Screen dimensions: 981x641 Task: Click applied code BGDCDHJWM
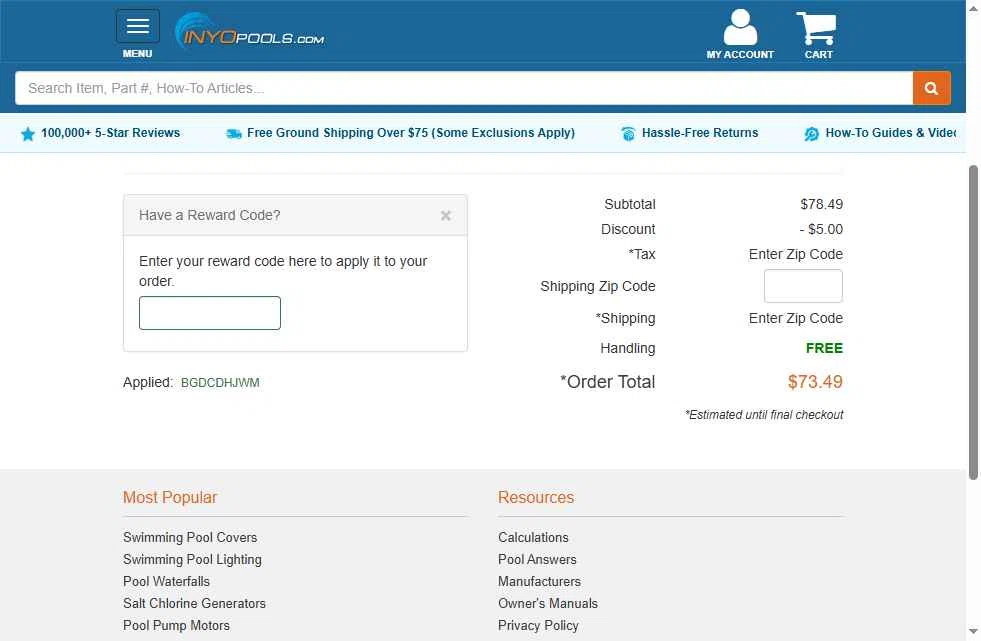pyautogui.click(x=220, y=383)
